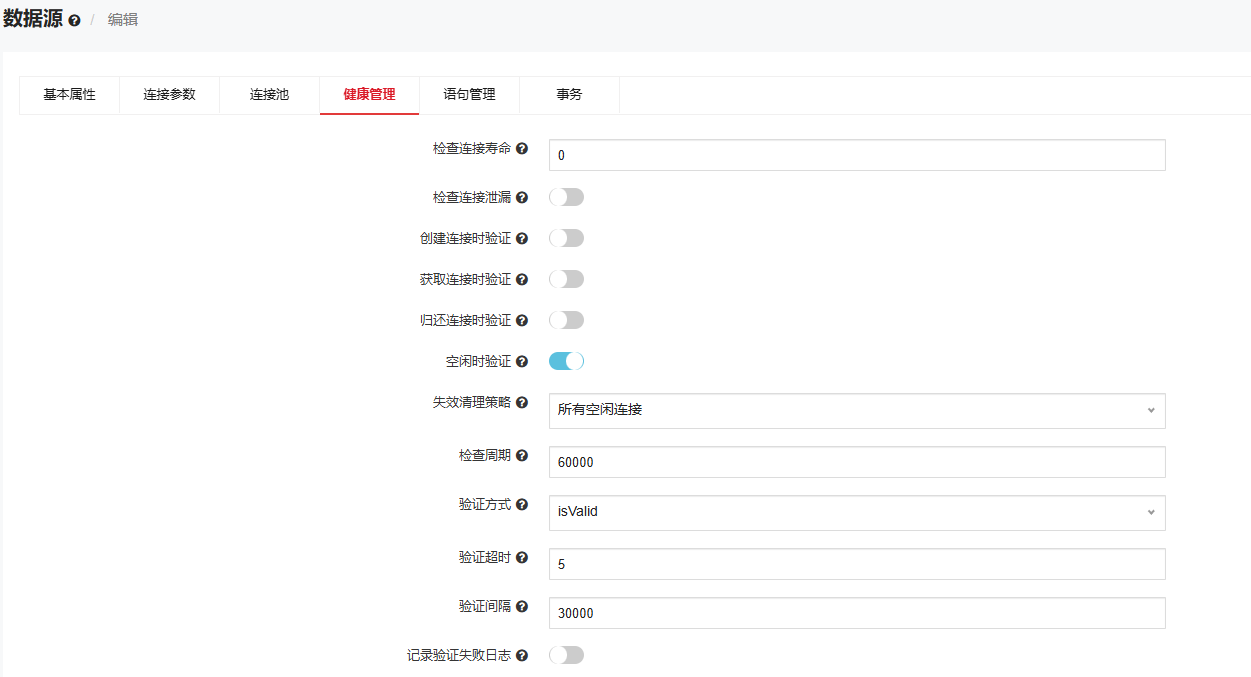
Task: Click help icon beside 验证间隔
Action: [x=522, y=606]
